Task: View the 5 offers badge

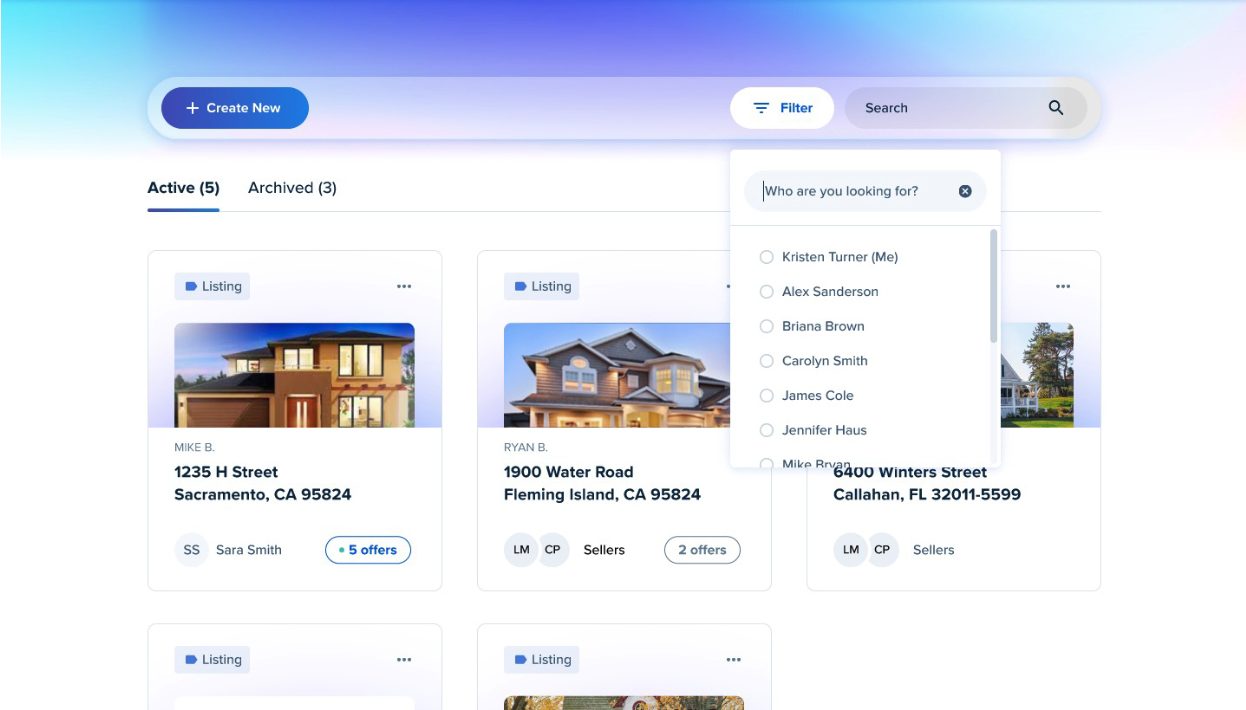Action: [368, 550]
